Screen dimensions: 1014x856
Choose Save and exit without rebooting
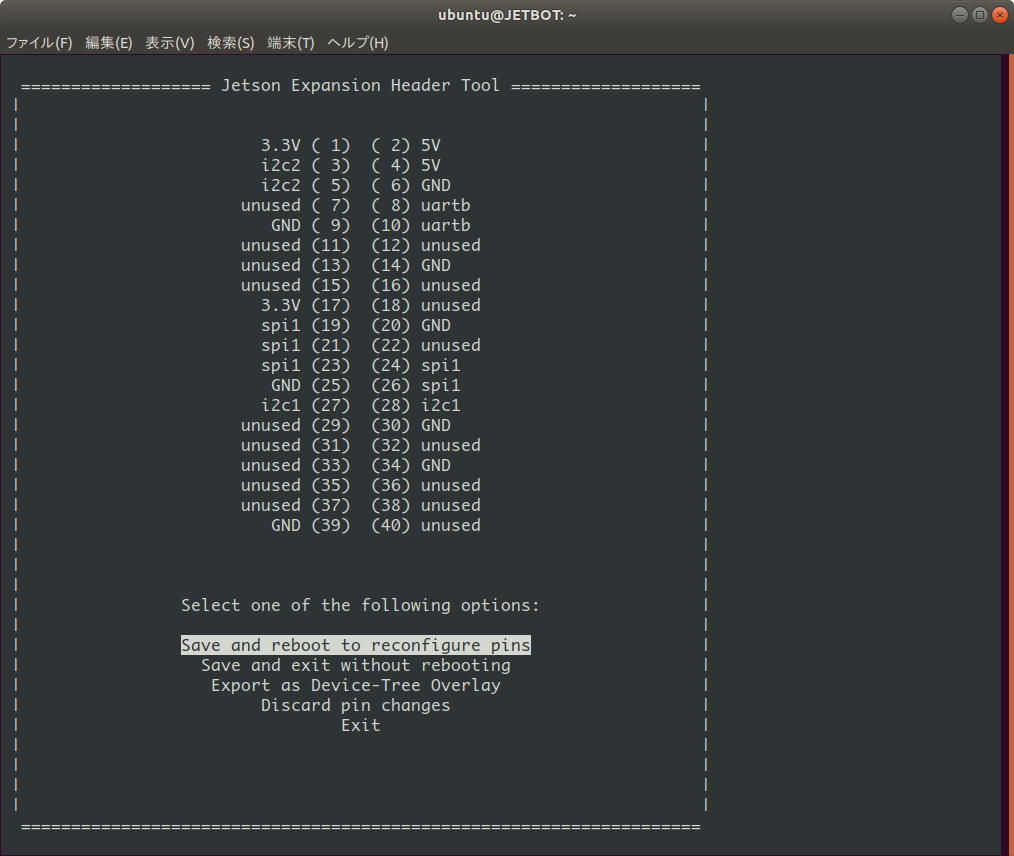tap(356, 665)
